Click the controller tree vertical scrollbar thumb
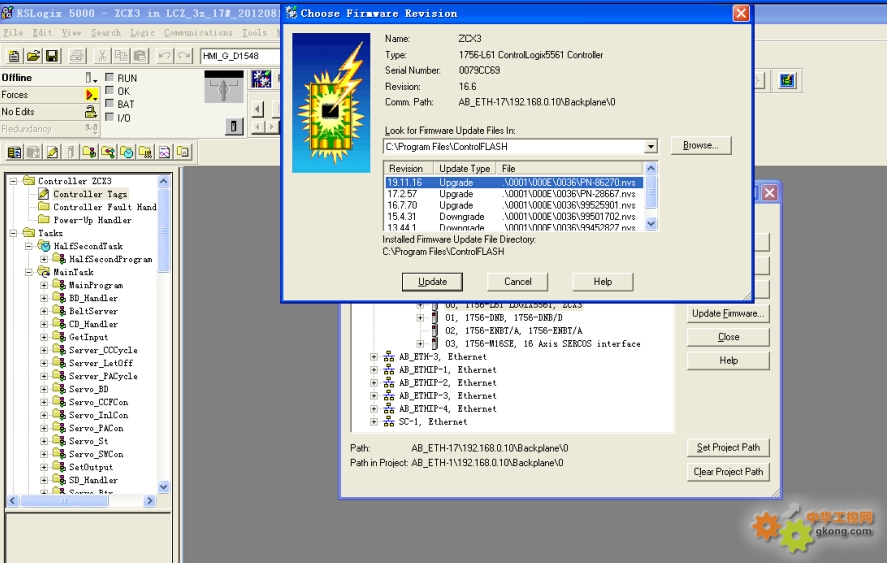This screenshot has width=887, height=563. (163, 230)
